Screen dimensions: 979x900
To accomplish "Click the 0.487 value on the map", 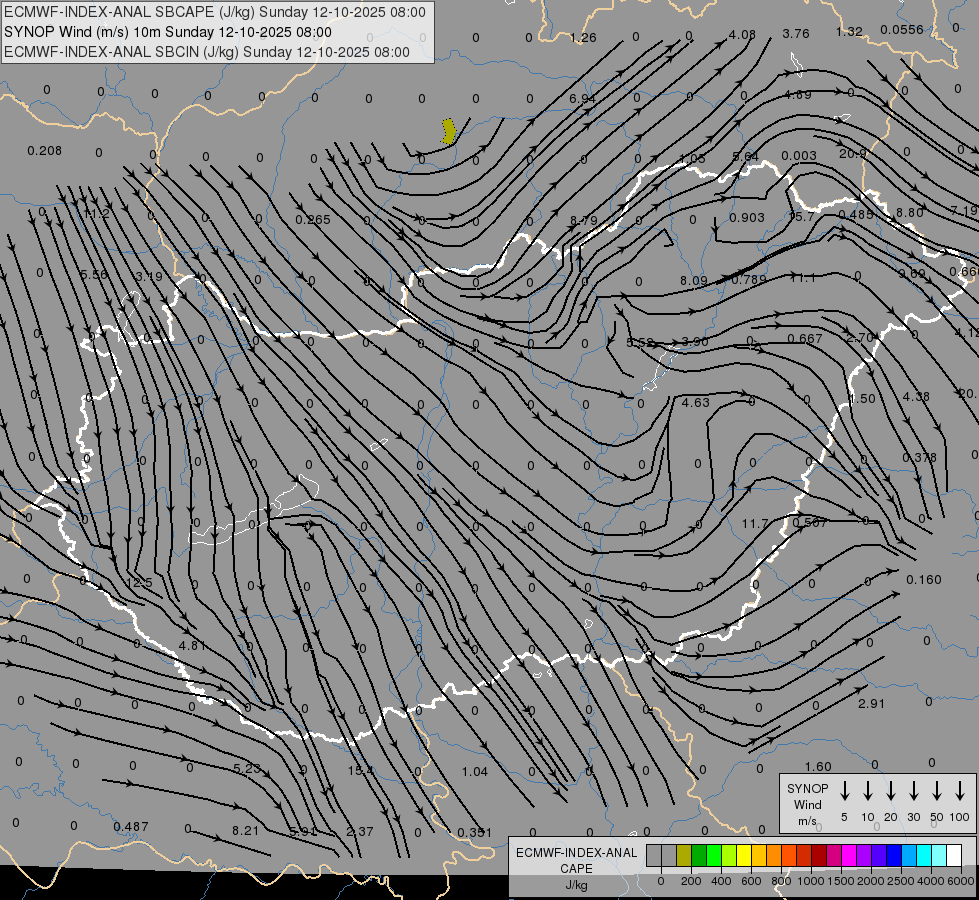I will pos(131,826).
